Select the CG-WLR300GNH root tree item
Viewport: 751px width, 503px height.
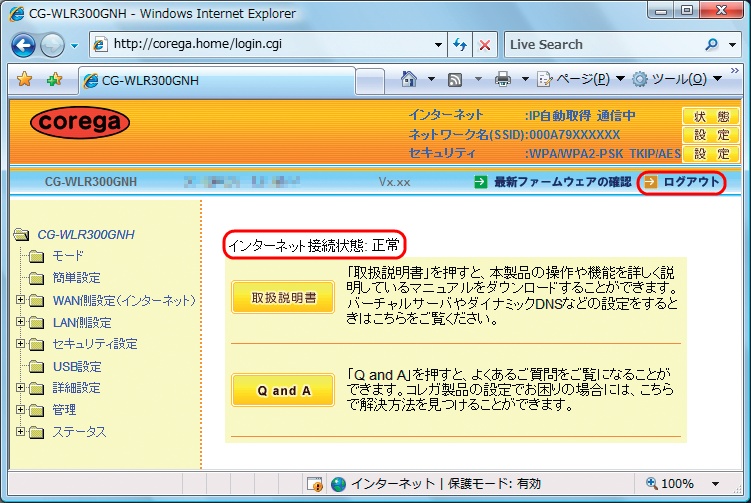(x=86, y=235)
